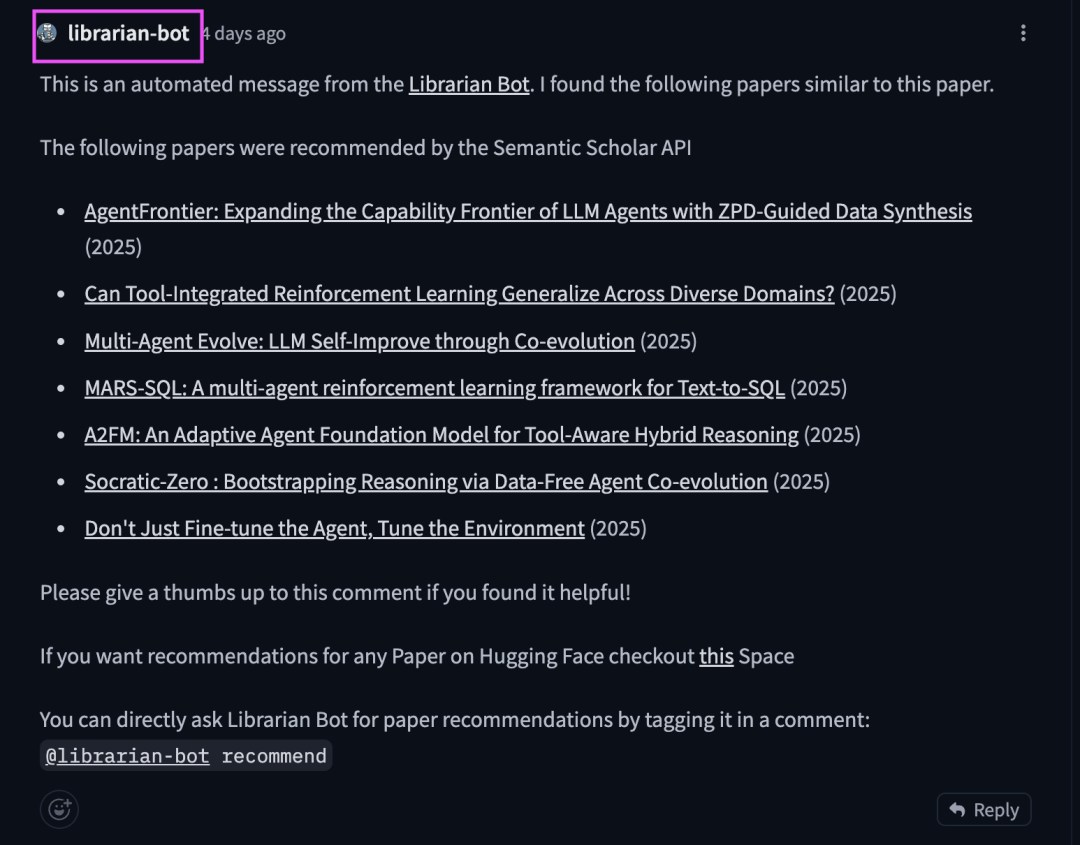Open the Multi-Agent Evolve paper link
This screenshot has height=845, width=1080.
pos(360,342)
